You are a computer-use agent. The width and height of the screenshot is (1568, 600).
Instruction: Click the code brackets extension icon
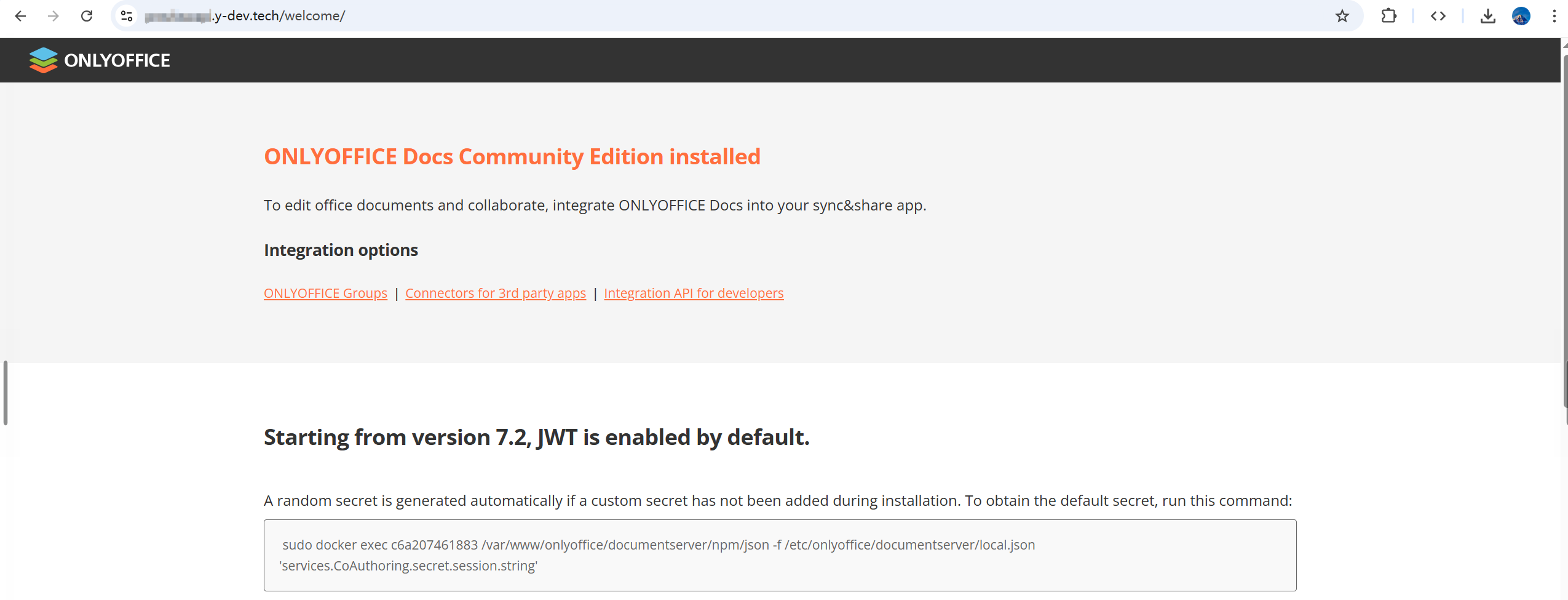(1438, 16)
